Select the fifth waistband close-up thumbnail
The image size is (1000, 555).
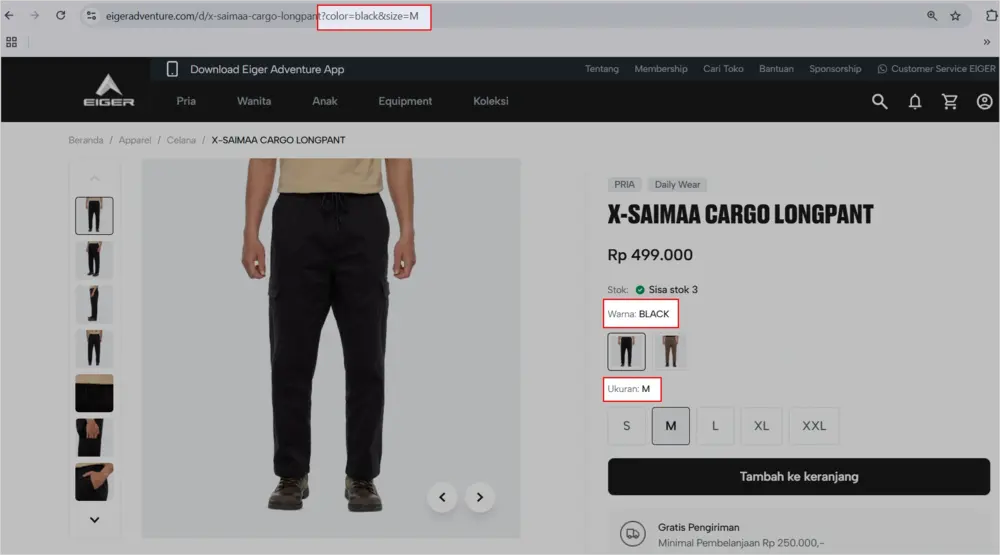tap(94, 393)
